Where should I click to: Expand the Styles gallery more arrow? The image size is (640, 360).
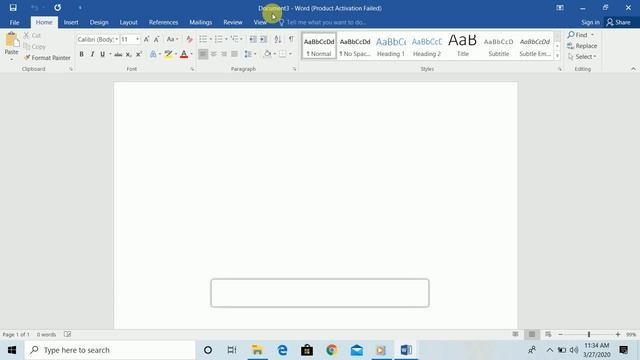pyautogui.click(x=557, y=56)
